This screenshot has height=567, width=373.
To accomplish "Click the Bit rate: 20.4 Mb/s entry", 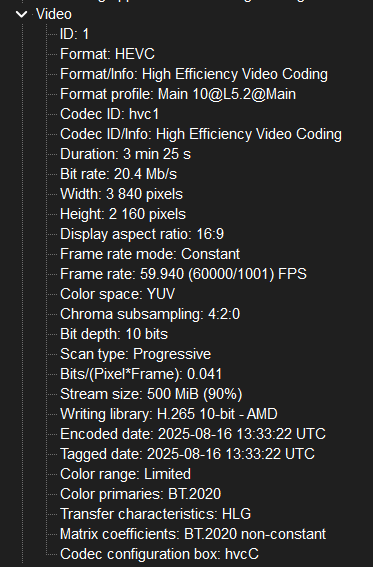I will click(119, 174).
